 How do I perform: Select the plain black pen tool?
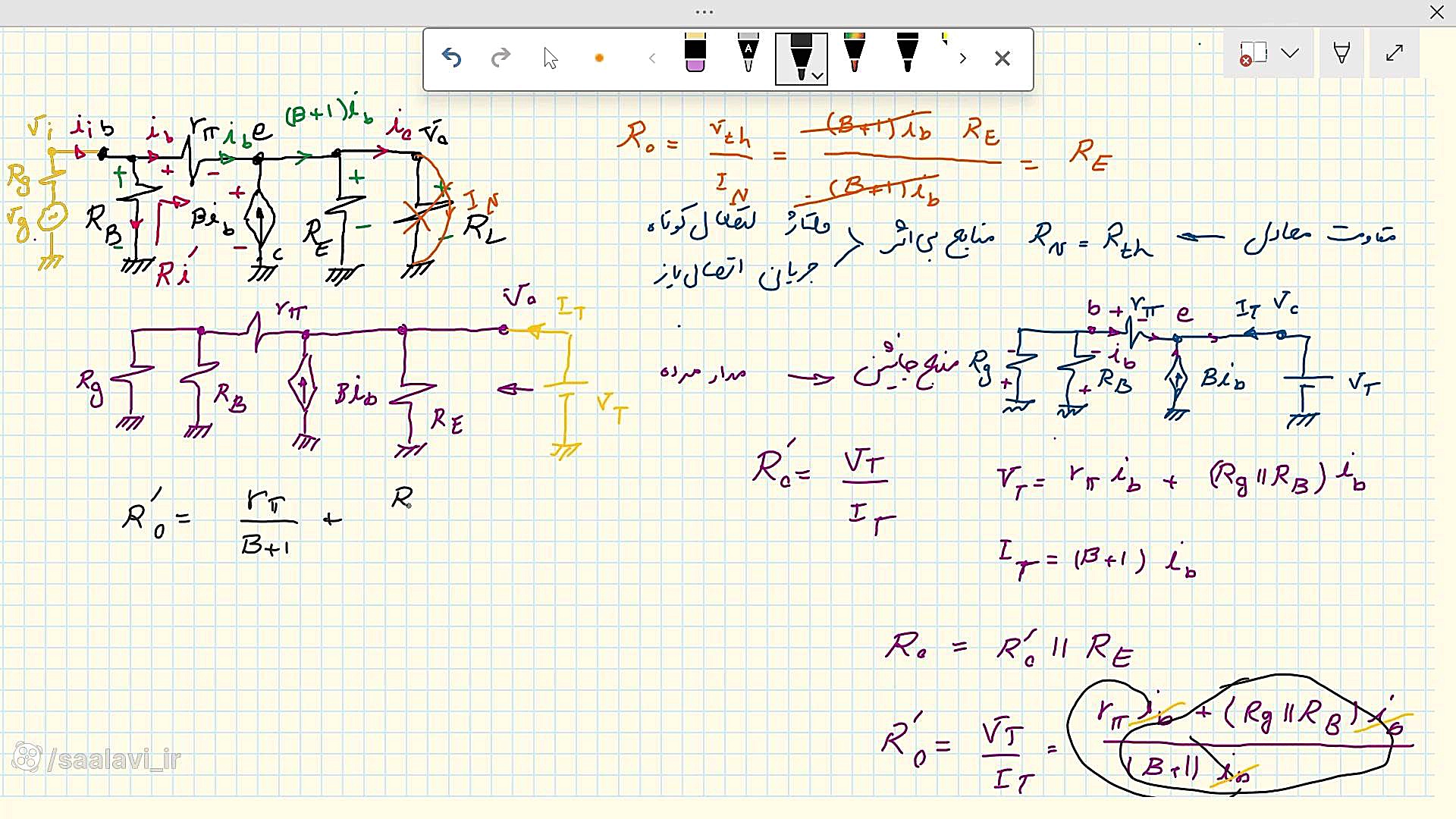coord(907,55)
